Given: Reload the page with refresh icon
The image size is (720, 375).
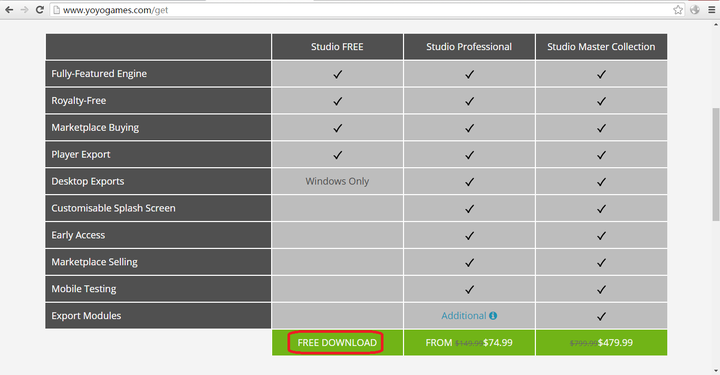Looking at the screenshot, I should pyautogui.click(x=40, y=10).
